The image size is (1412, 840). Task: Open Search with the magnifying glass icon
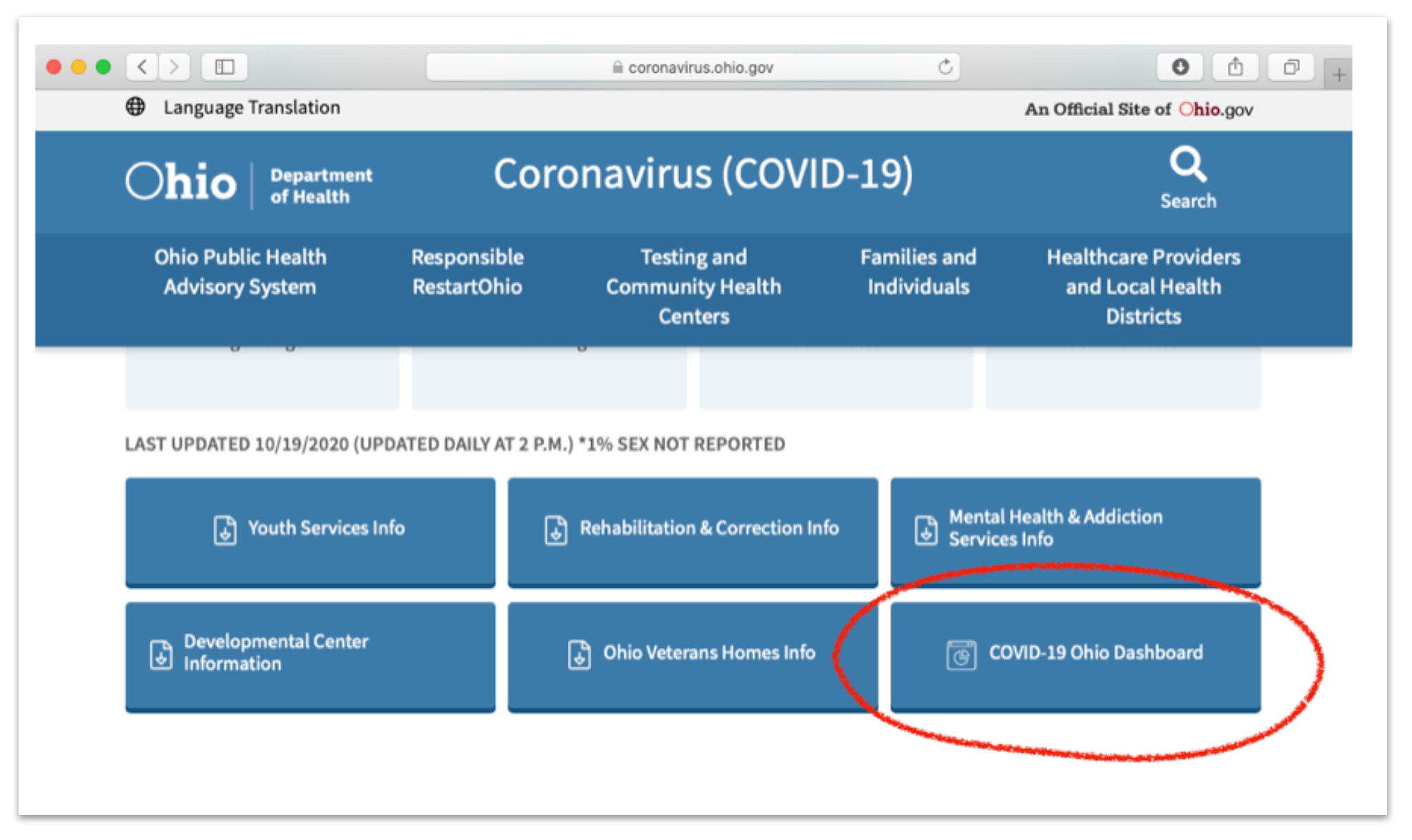(1188, 164)
